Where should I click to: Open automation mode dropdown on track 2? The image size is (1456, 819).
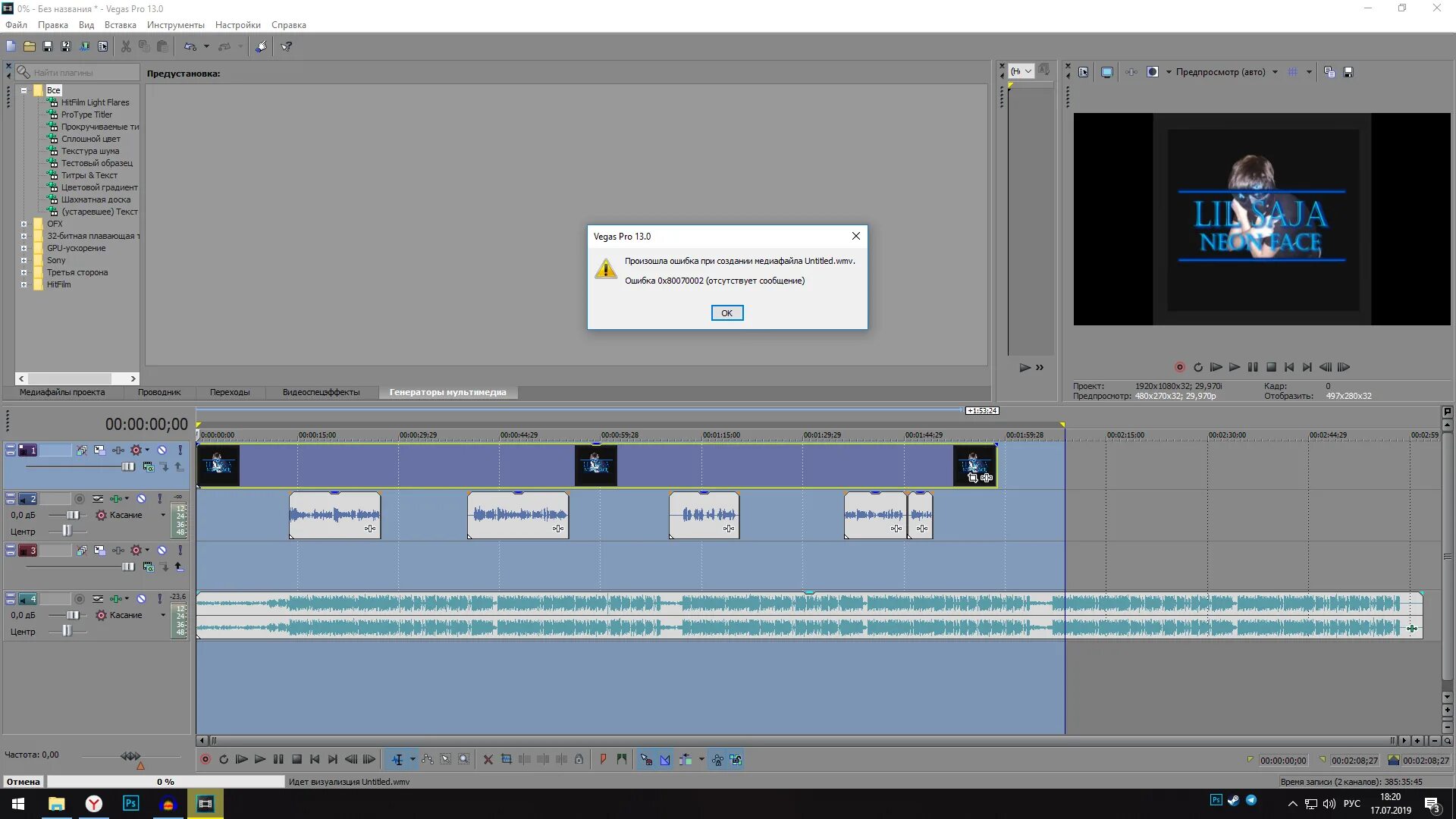(x=162, y=515)
